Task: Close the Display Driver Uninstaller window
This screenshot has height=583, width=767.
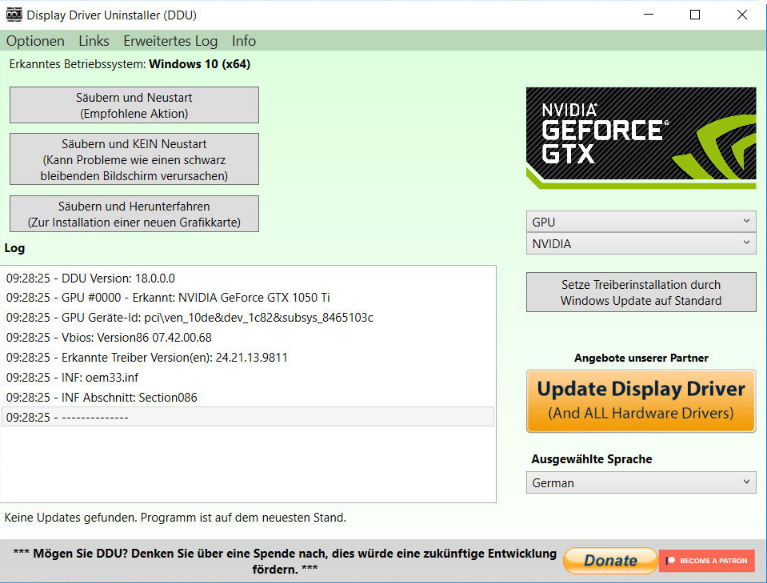Action: [x=742, y=15]
